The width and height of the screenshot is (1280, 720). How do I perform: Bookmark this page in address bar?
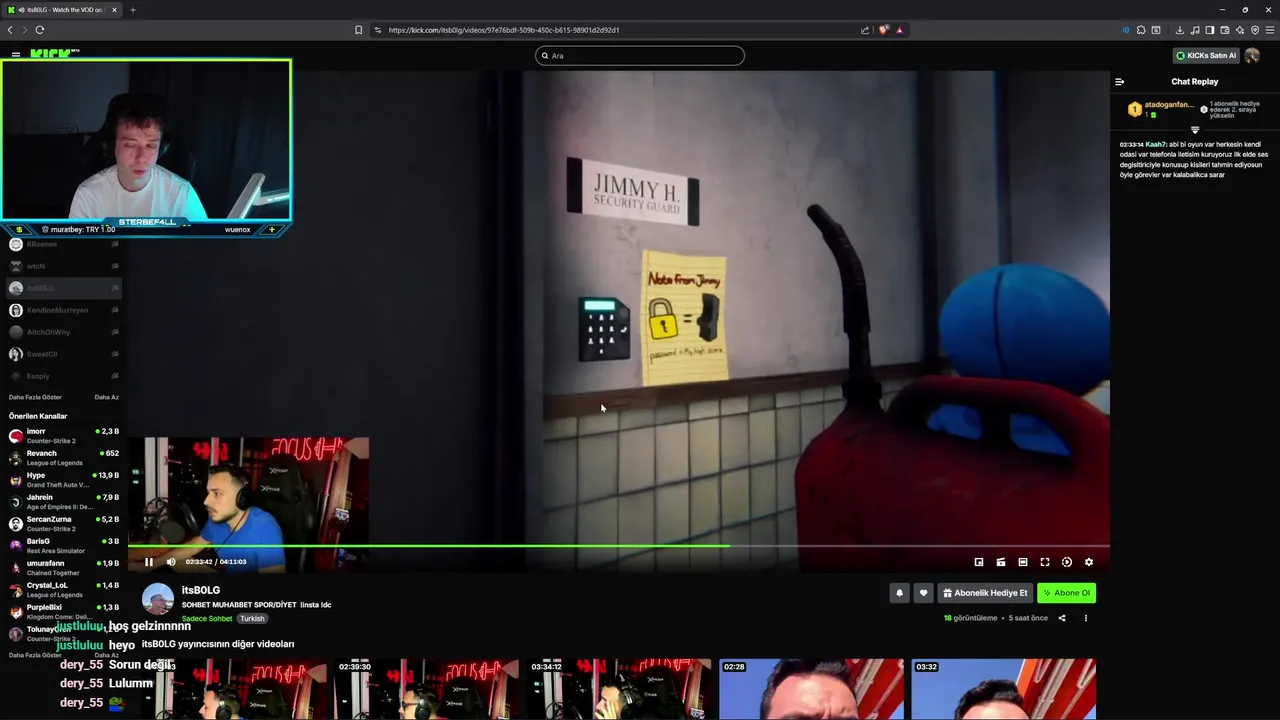pyautogui.click(x=358, y=30)
